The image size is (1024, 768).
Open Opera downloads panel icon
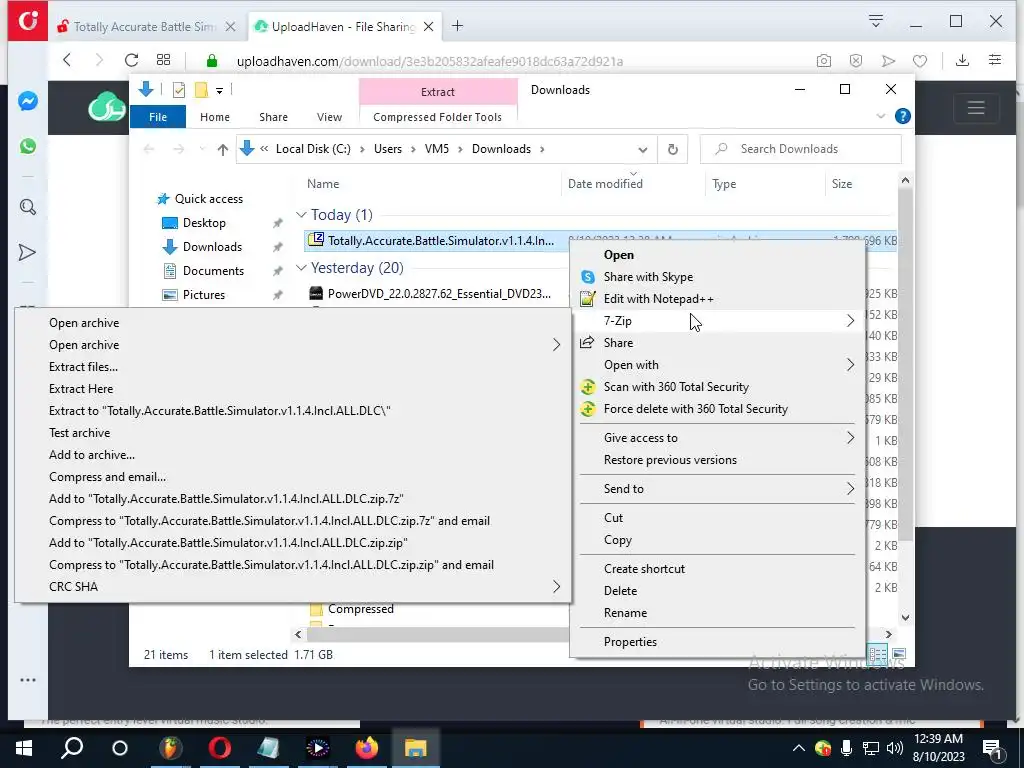click(962, 60)
